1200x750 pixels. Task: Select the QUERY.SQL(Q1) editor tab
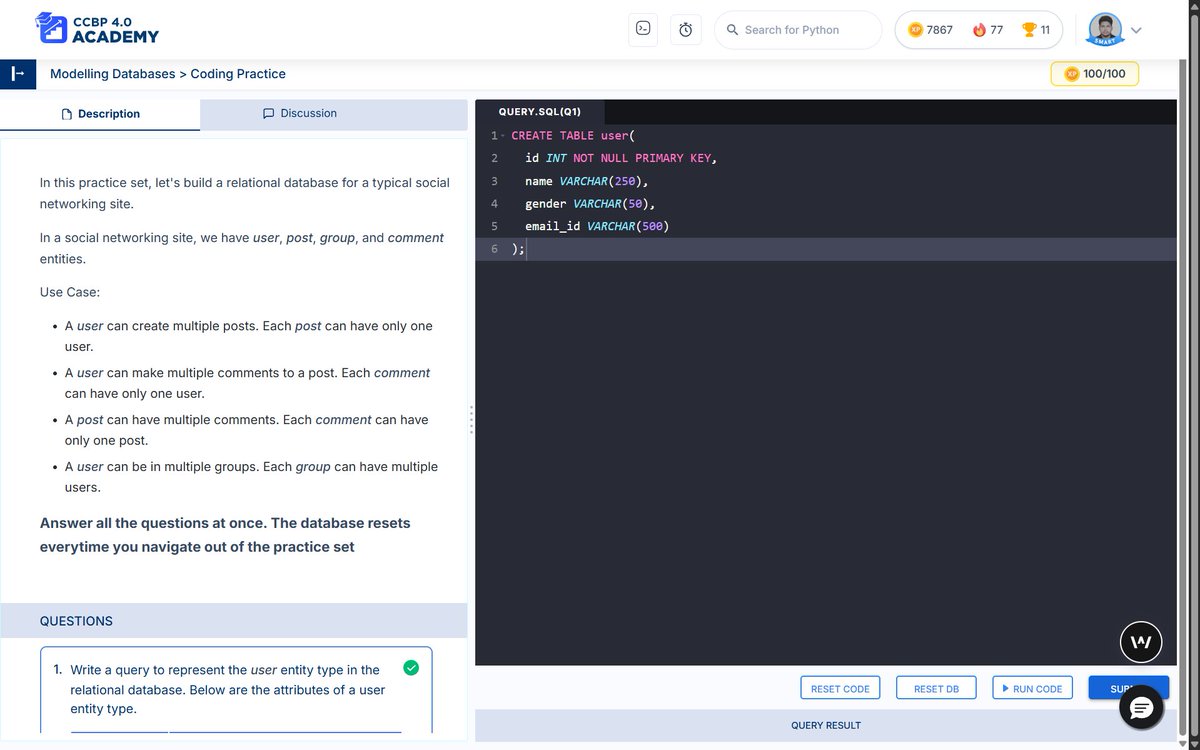(x=540, y=111)
